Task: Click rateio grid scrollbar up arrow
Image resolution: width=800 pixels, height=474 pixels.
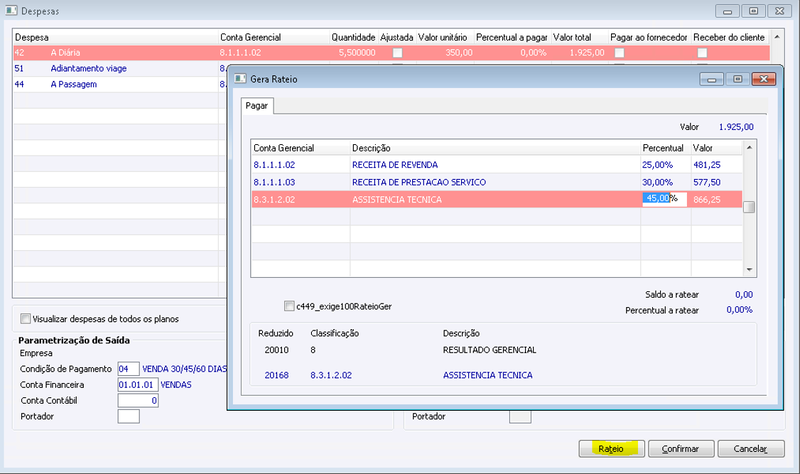Action: click(749, 147)
